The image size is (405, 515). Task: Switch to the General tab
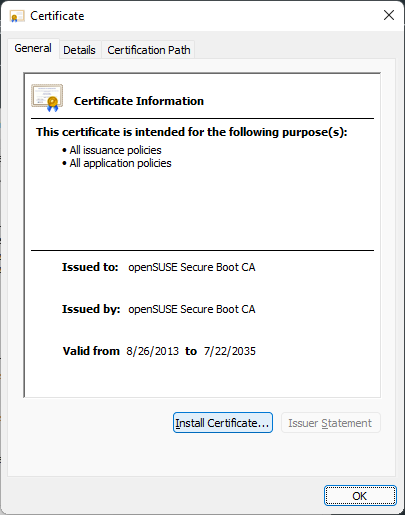click(33, 48)
